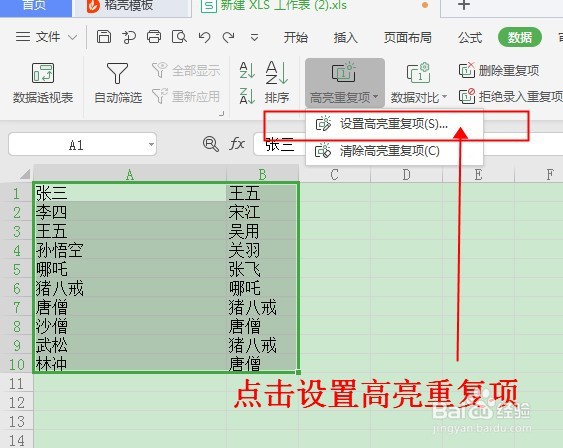563x448 pixels.
Task: Click the select-all corner triangle
Action: pos(25,175)
